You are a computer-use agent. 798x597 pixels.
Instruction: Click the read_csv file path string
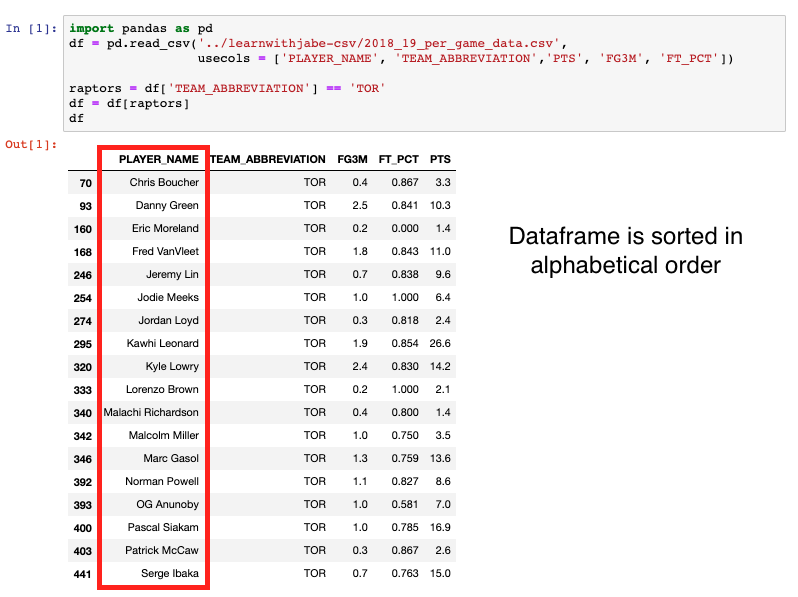click(x=379, y=43)
